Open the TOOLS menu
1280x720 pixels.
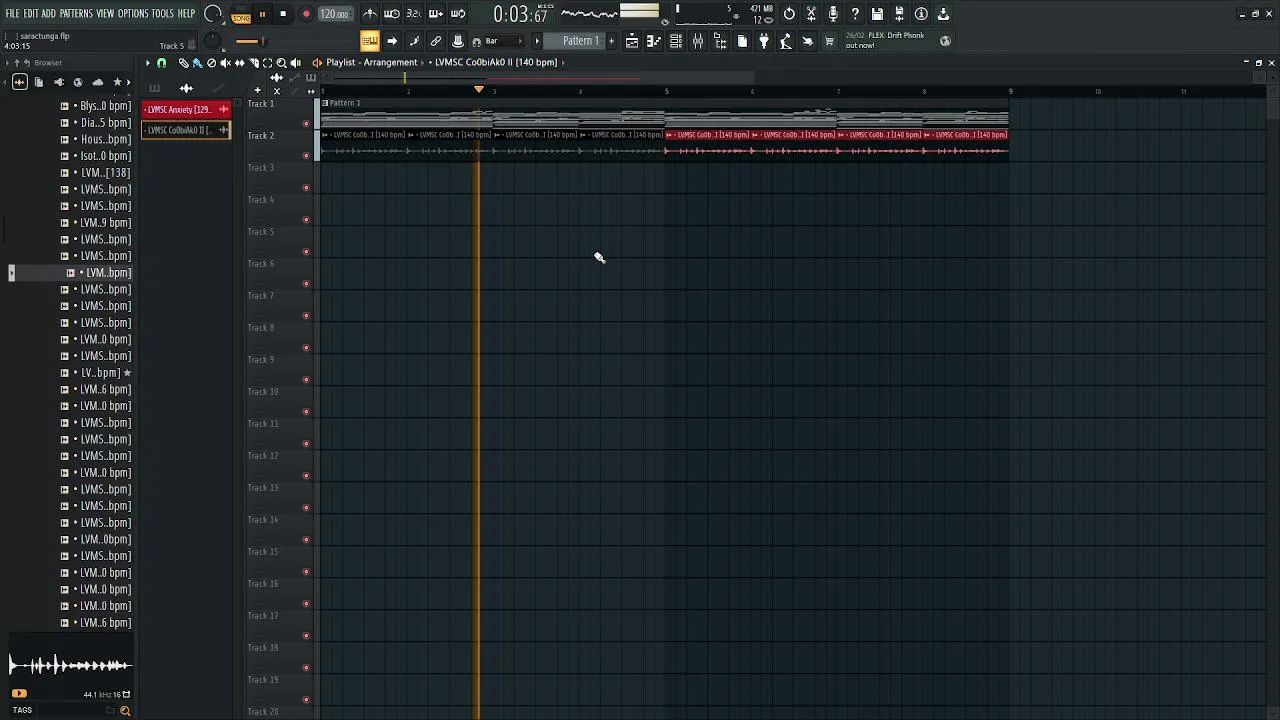[163, 14]
